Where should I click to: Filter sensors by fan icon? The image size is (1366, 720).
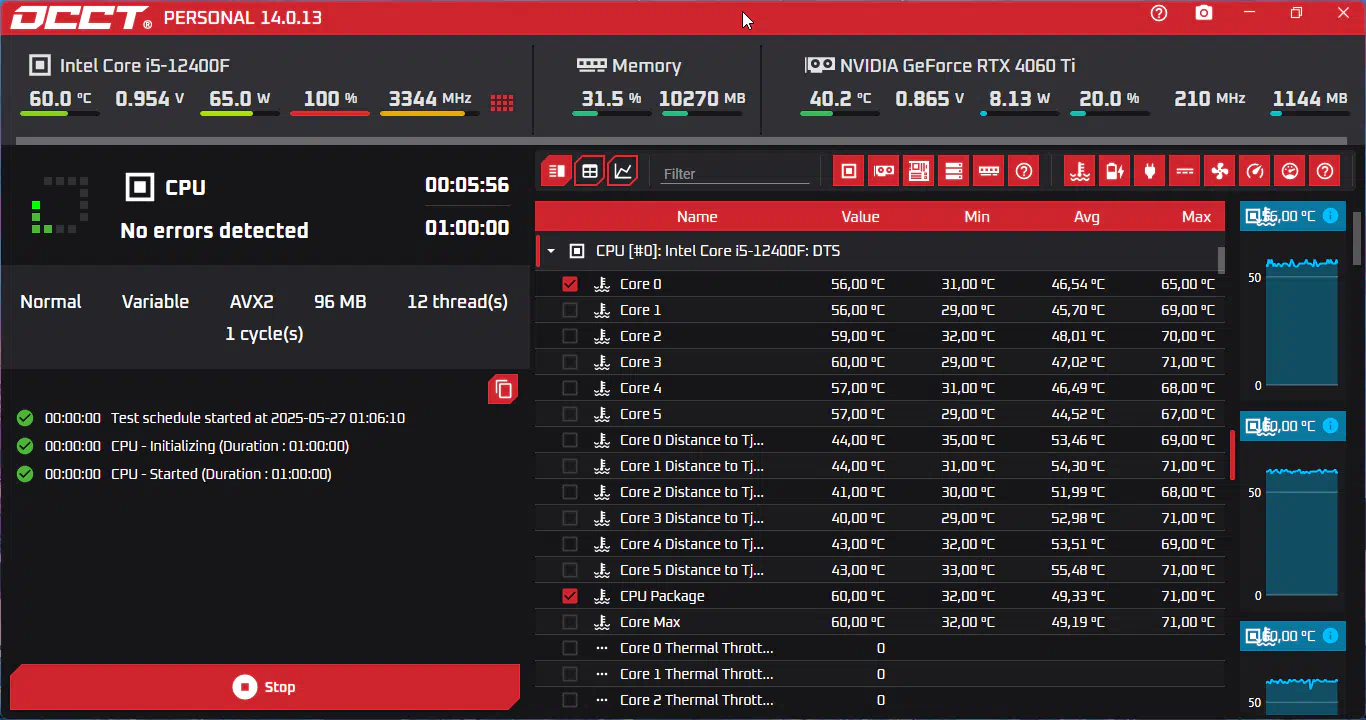tap(1220, 171)
